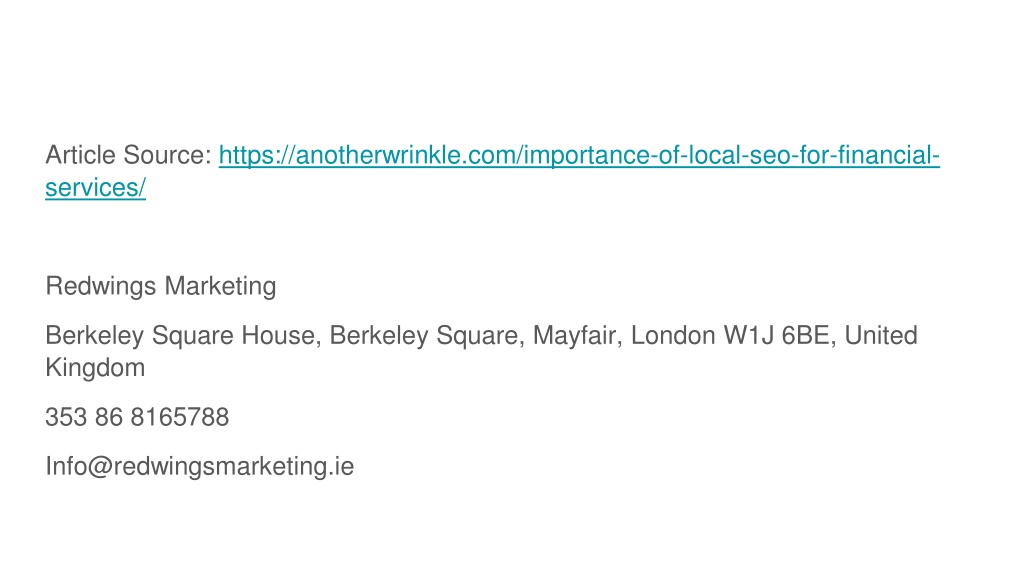This screenshot has width=1024, height=576.
Task: Click the "Article Source:" label text
Action: tap(129, 155)
